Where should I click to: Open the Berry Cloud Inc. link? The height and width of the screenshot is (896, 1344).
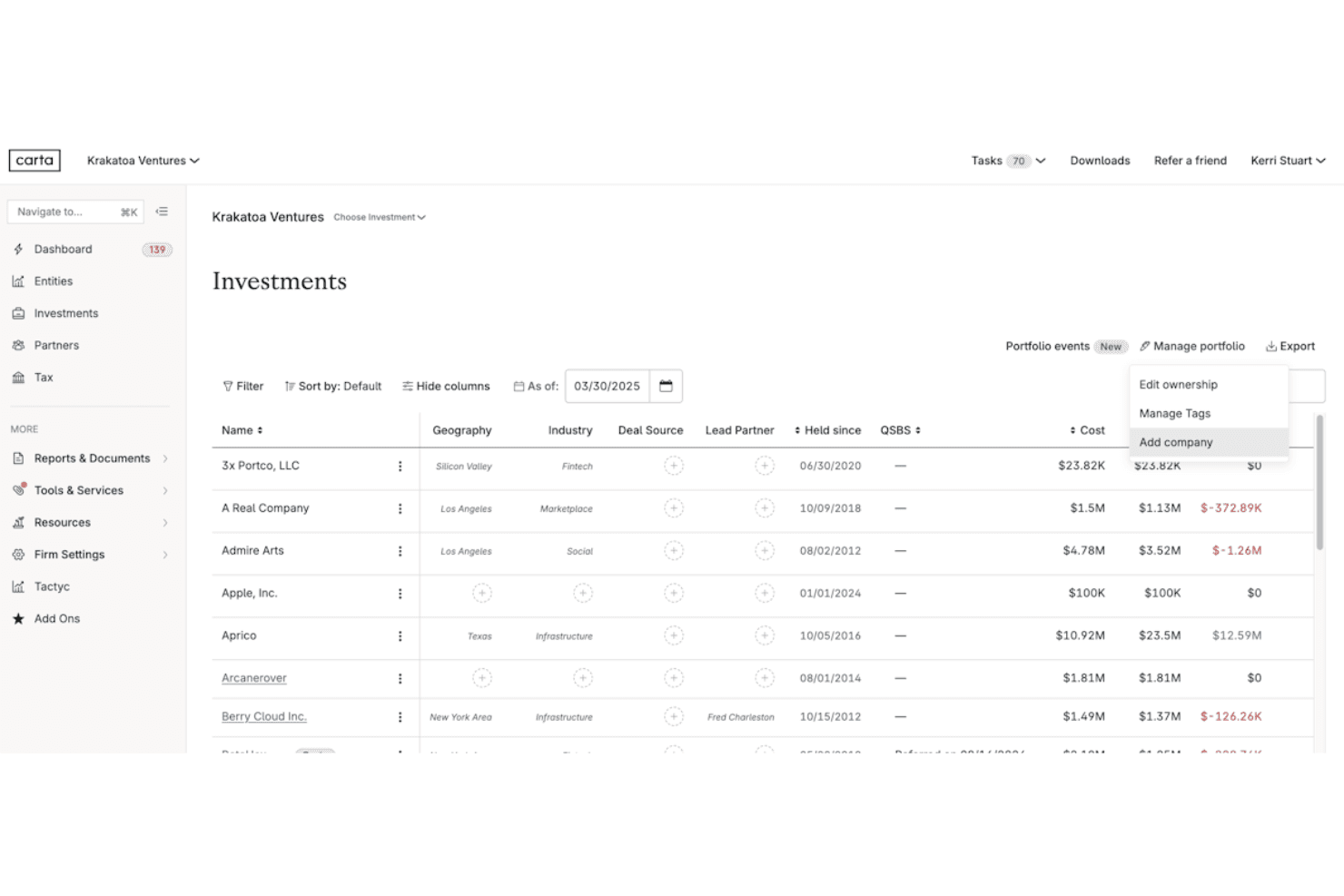point(264,716)
